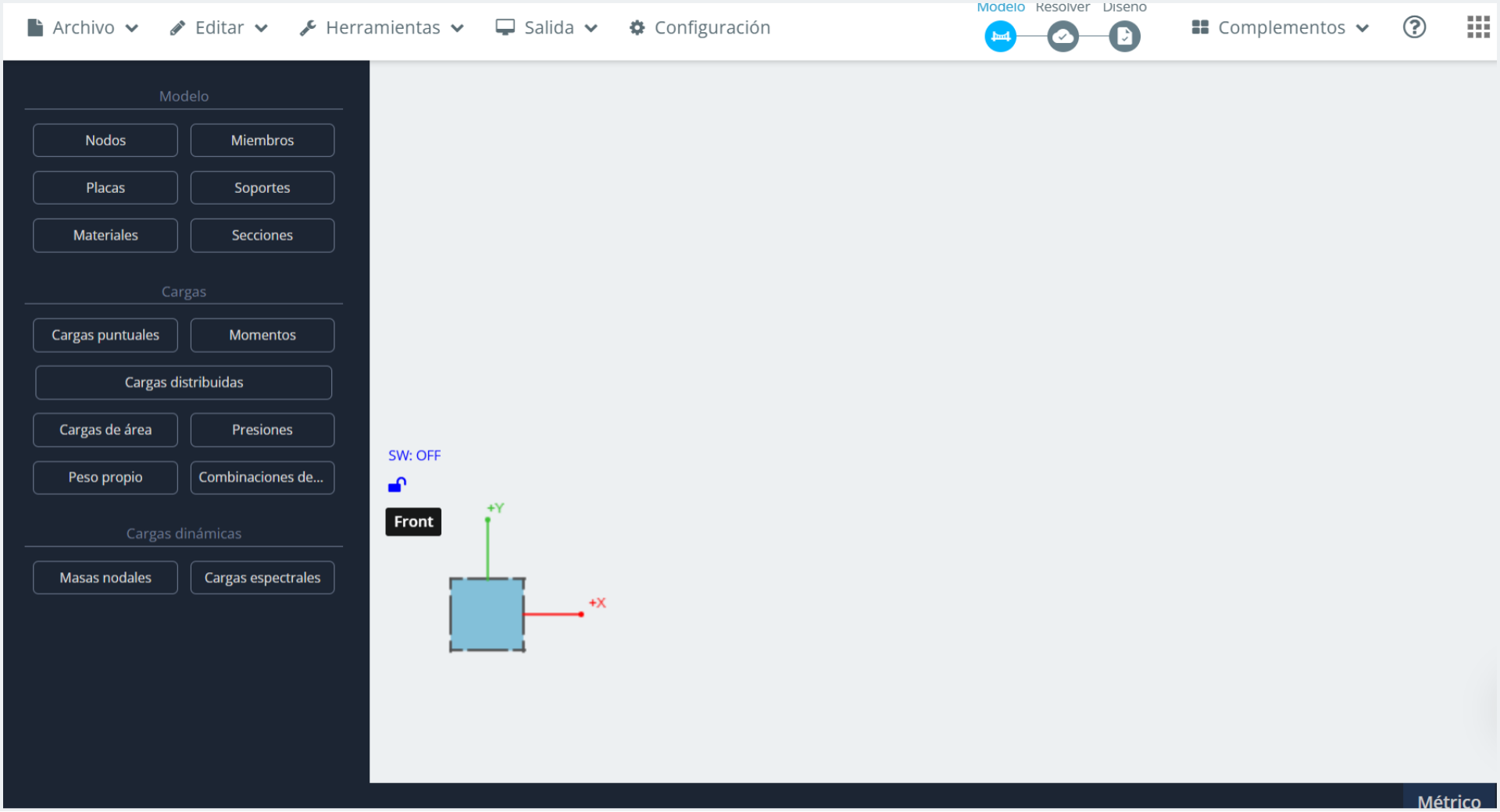Open the help question mark icon
The height and width of the screenshot is (812, 1500).
[1414, 27]
